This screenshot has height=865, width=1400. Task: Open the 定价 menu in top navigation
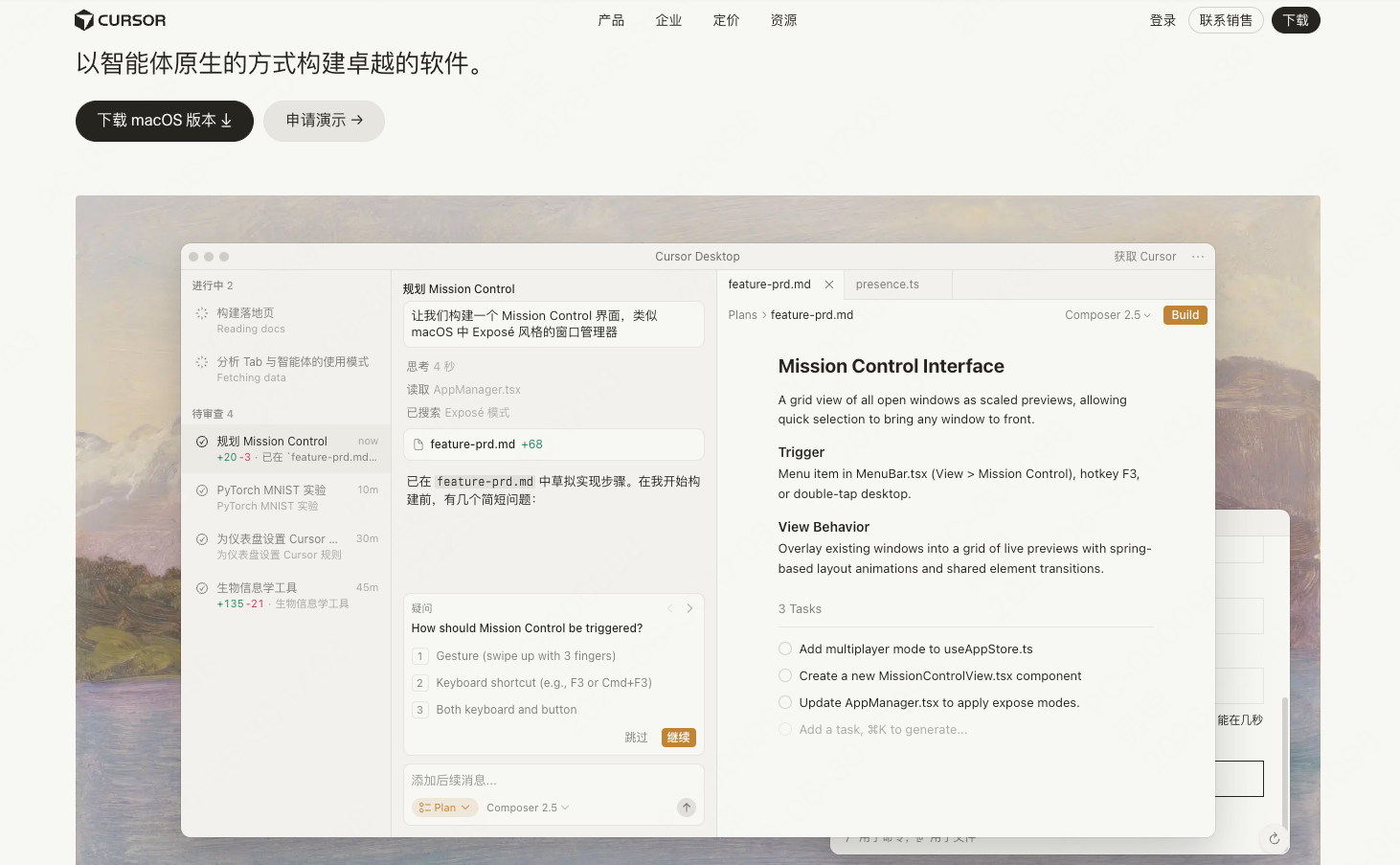(x=726, y=20)
